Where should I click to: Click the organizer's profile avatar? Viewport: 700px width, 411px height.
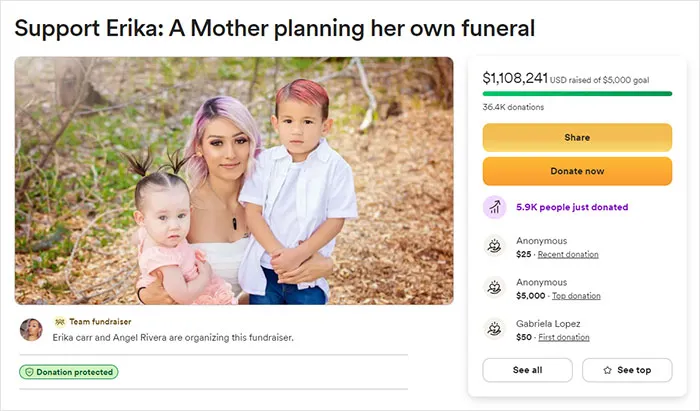(31, 330)
